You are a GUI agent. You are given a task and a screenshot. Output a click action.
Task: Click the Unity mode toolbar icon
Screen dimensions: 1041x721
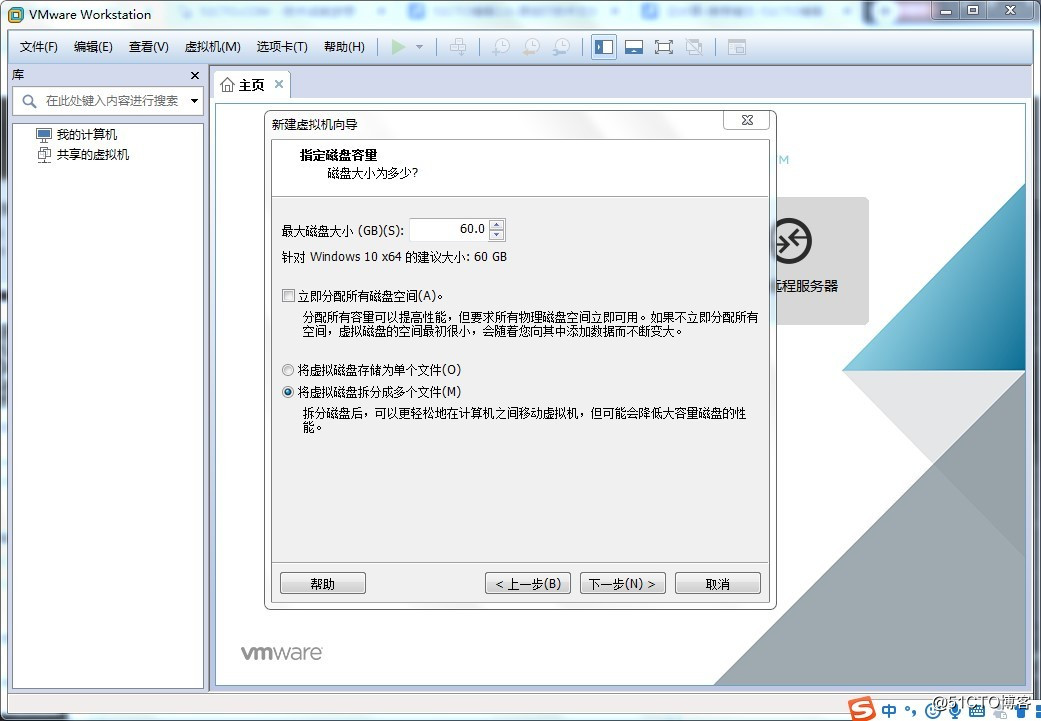coord(694,46)
